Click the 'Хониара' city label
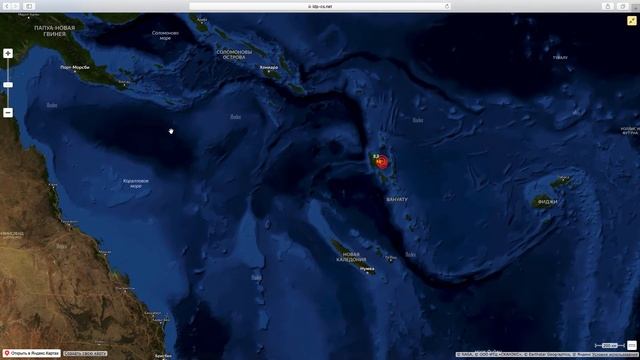 [269, 67]
